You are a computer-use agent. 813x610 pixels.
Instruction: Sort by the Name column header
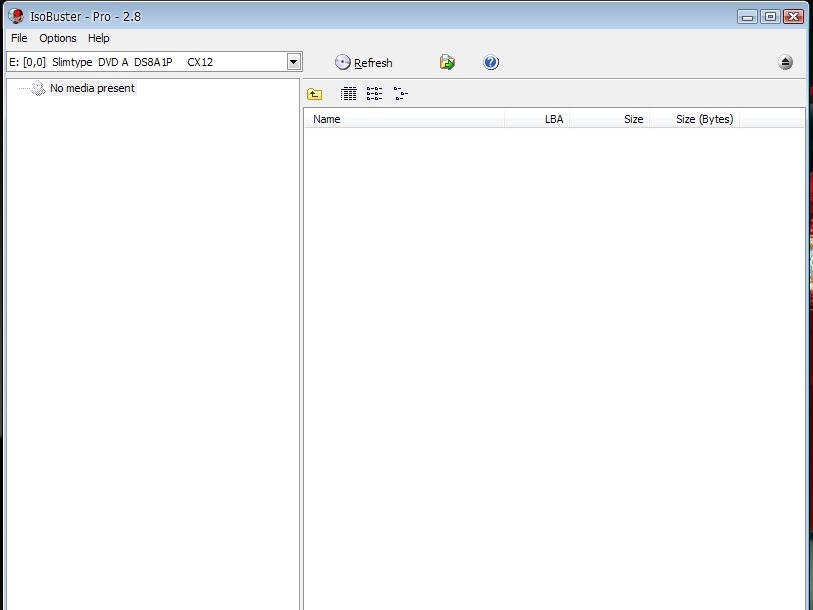[x=404, y=119]
